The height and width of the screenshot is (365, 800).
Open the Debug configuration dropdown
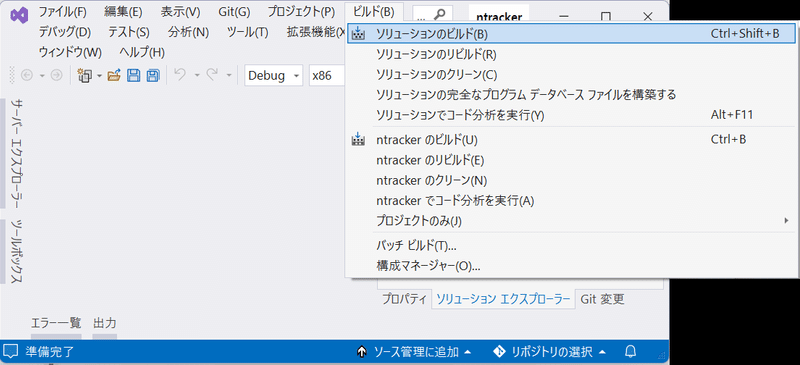tap(274, 76)
